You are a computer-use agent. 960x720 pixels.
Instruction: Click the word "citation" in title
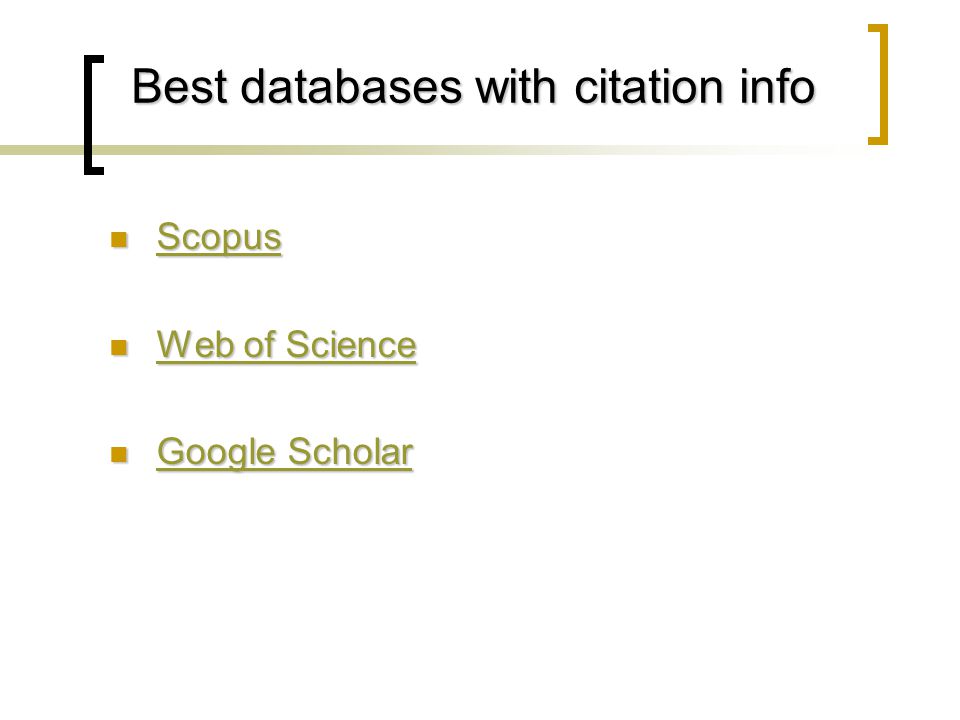650,87
